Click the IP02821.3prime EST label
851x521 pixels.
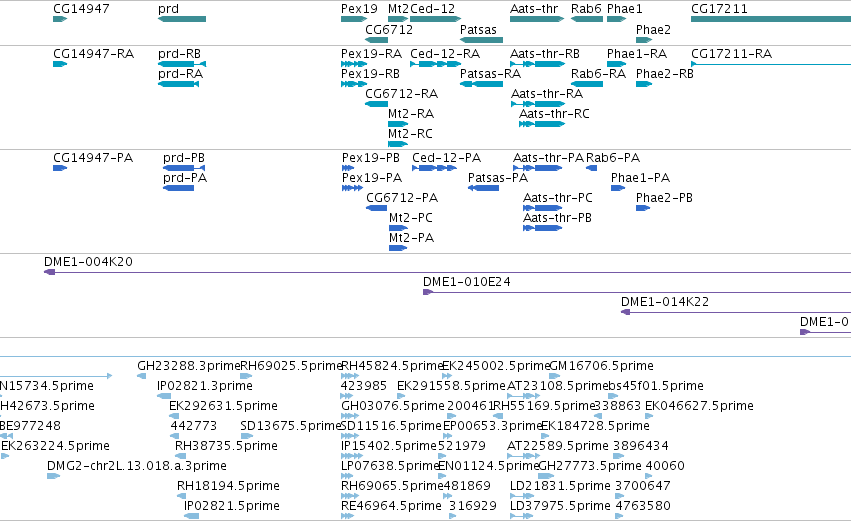(205, 386)
